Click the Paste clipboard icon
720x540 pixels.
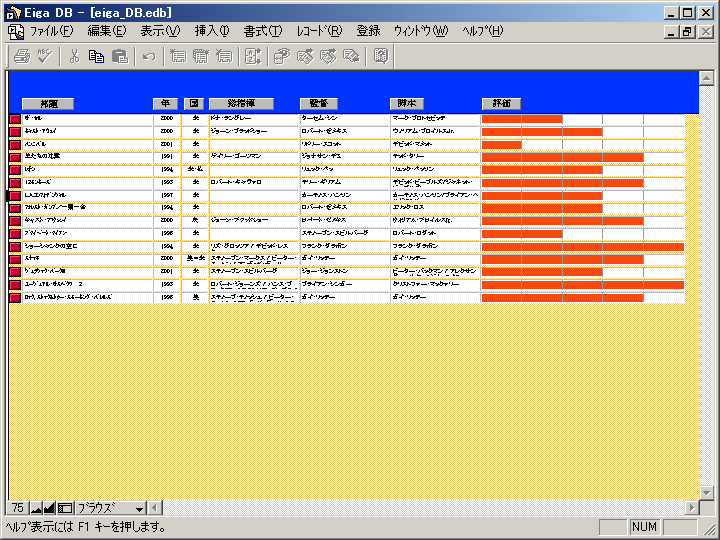click(x=120, y=56)
